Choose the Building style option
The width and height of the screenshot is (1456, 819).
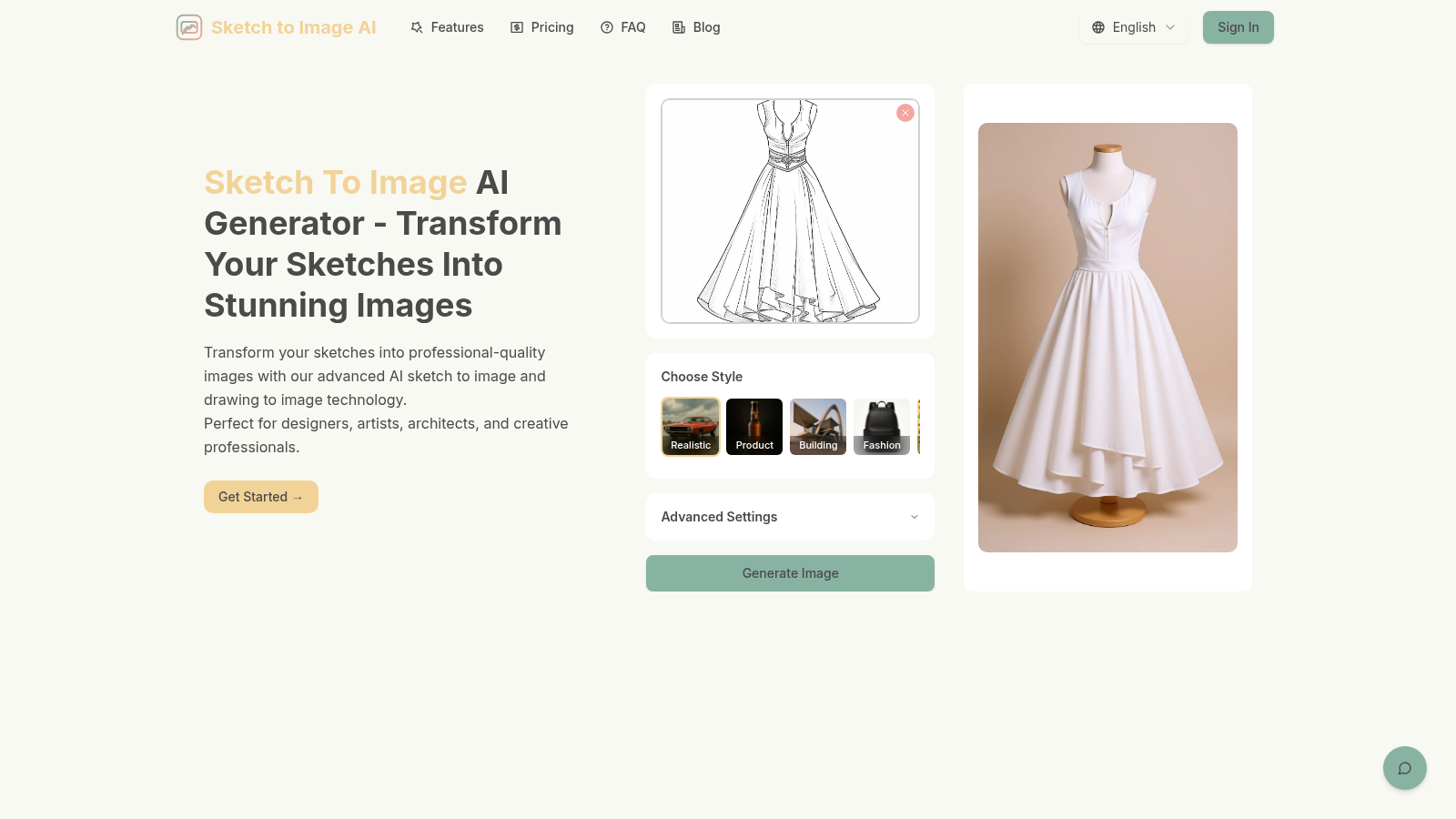(x=818, y=426)
